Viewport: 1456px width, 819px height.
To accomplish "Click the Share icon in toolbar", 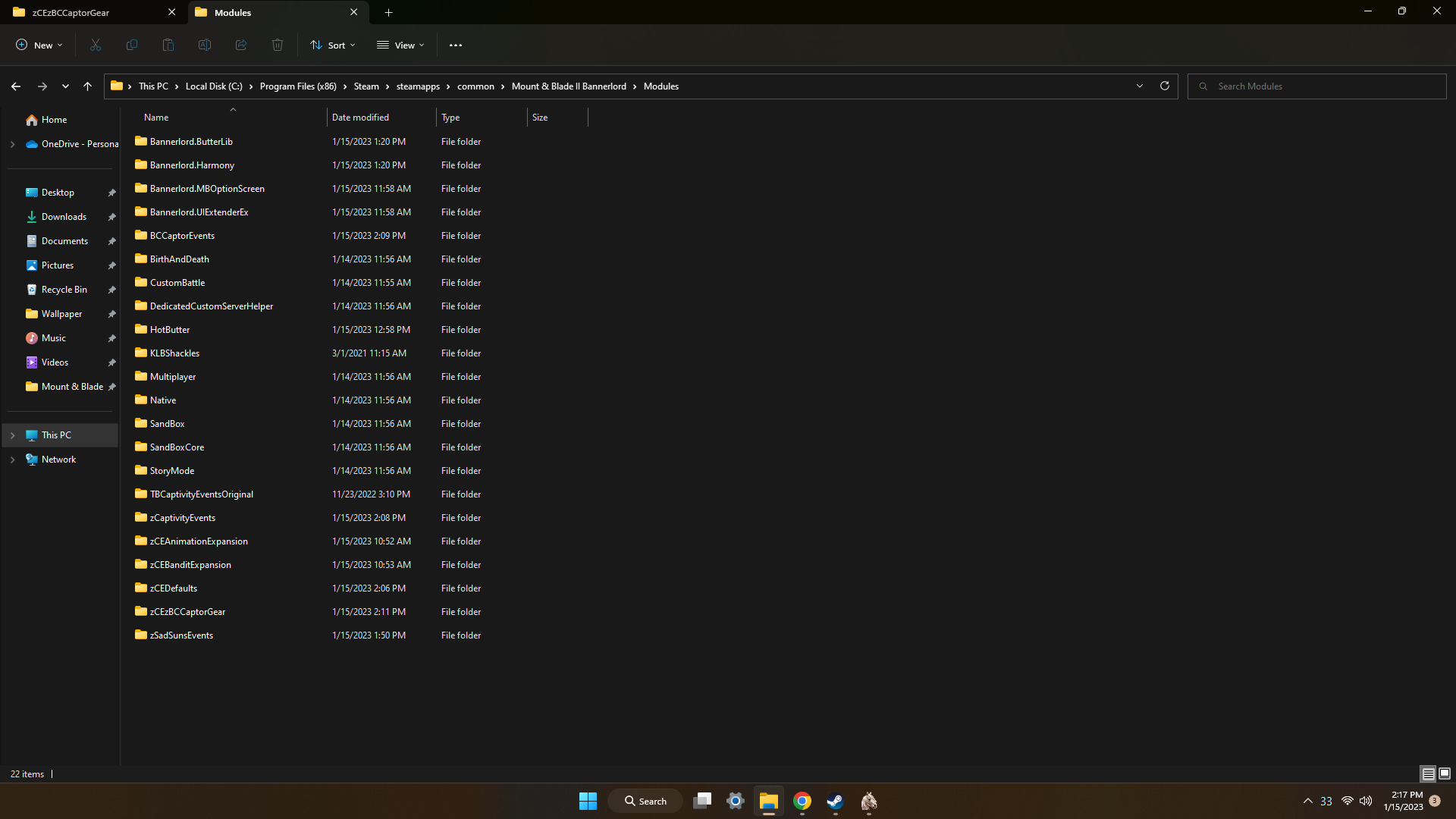I will click(241, 45).
